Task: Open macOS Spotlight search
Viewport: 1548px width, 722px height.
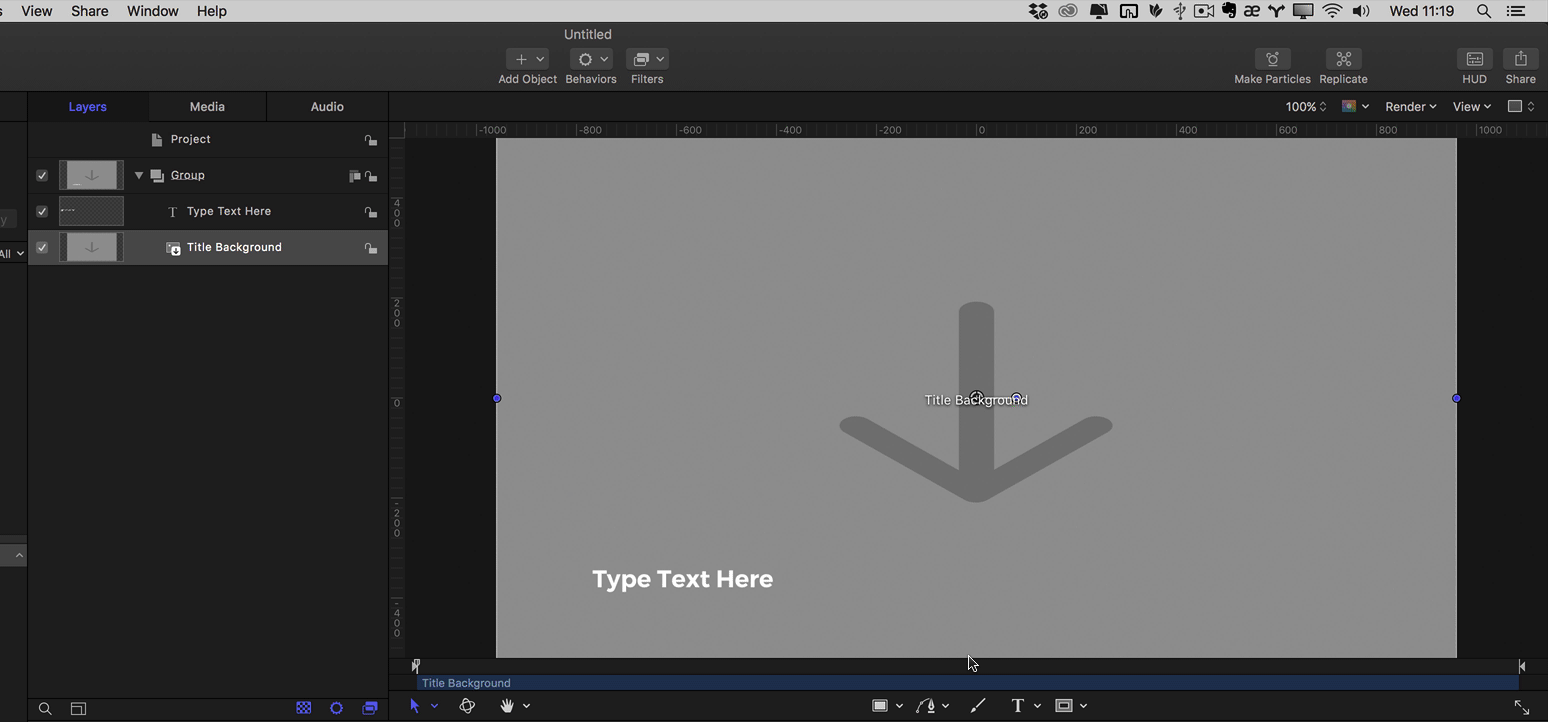Action: coord(1484,11)
